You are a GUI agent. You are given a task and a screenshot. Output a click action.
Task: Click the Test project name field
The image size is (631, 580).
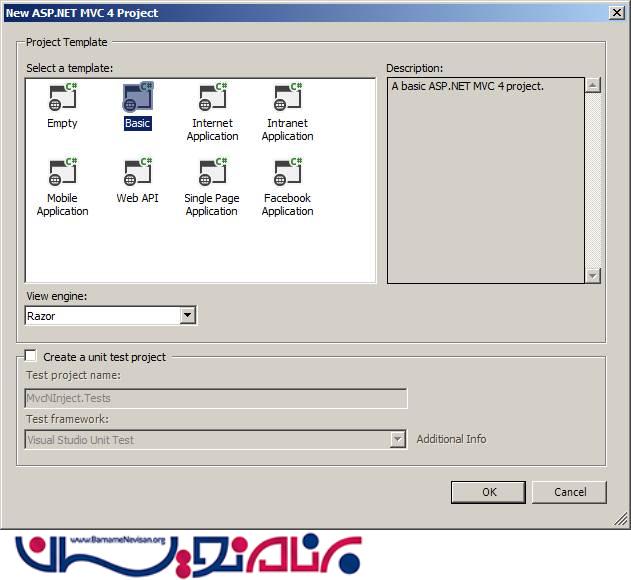click(216, 398)
